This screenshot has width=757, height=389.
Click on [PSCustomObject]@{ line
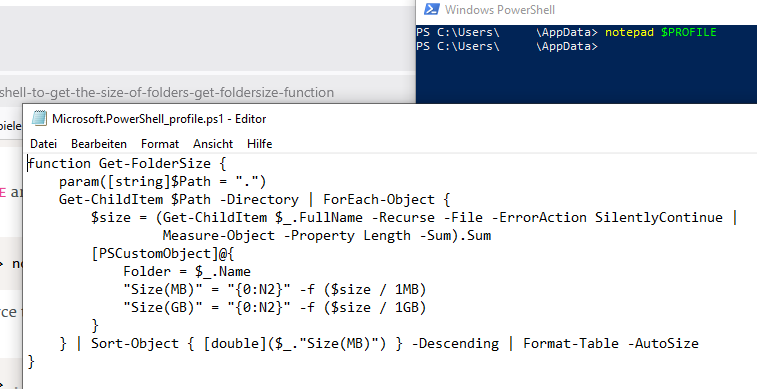(x=163, y=253)
